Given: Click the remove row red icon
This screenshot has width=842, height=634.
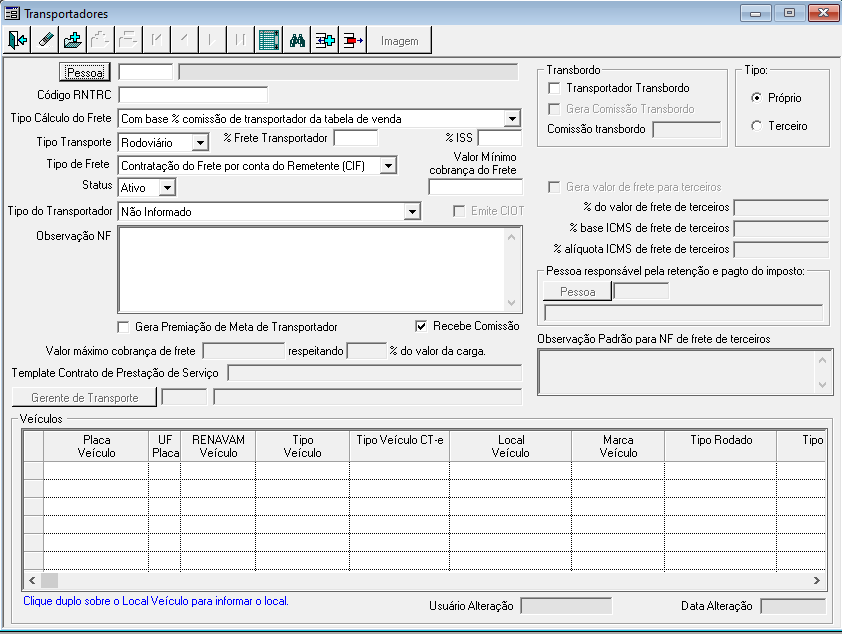Looking at the screenshot, I should (x=353, y=40).
